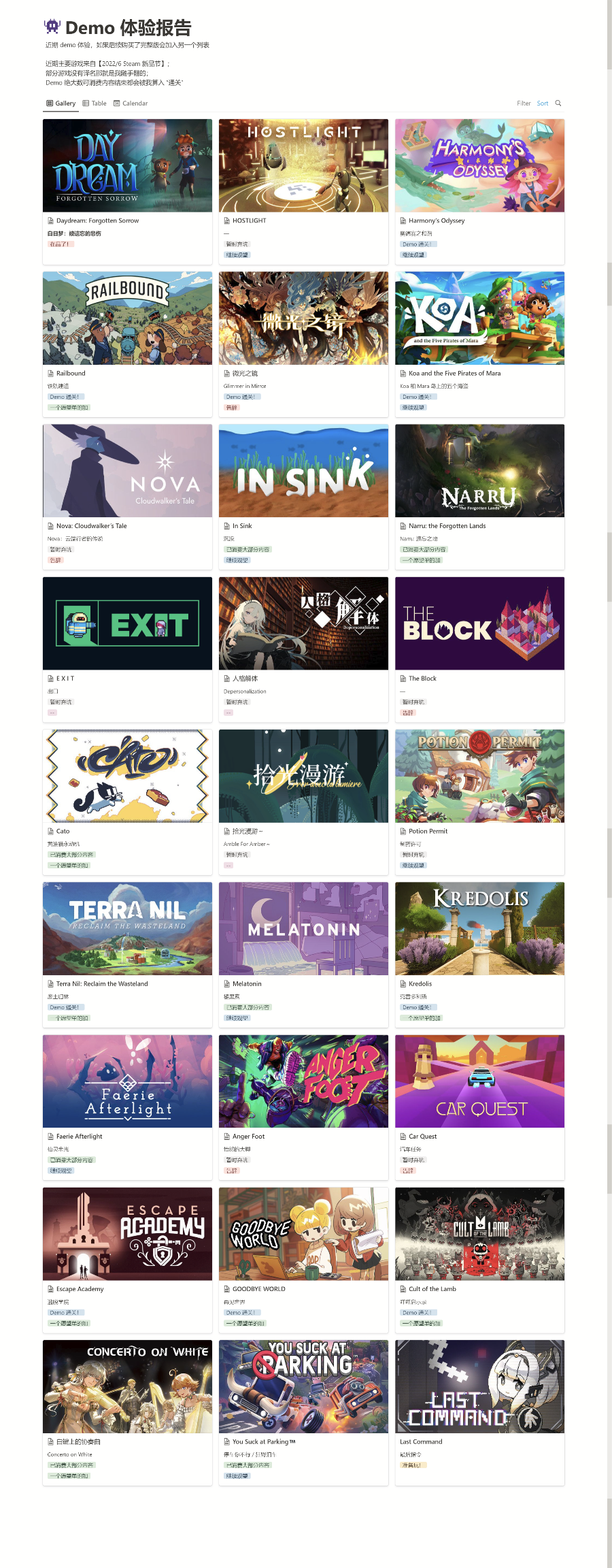Select the You Suck at Parking cover image
The image size is (612, 1568).
pyautogui.click(x=303, y=1387)
